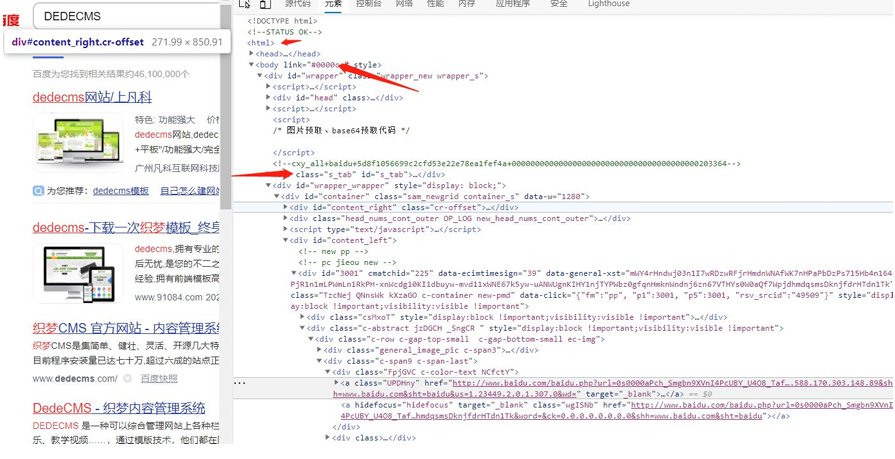This screenshot has width=895, height=459.
Task: Expand the head_nums_cont_outer div node
Action: click(285, 218)
